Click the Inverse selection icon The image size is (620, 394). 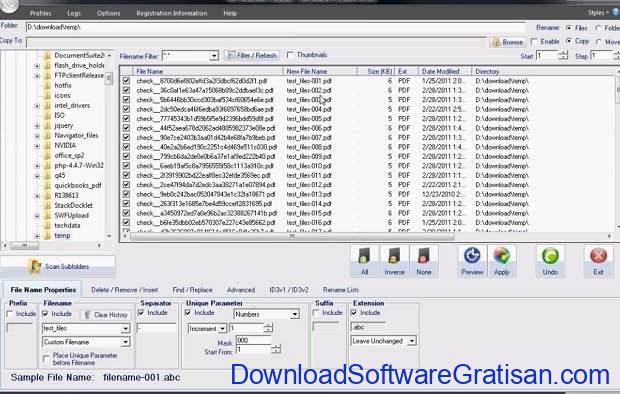point(394,257)
